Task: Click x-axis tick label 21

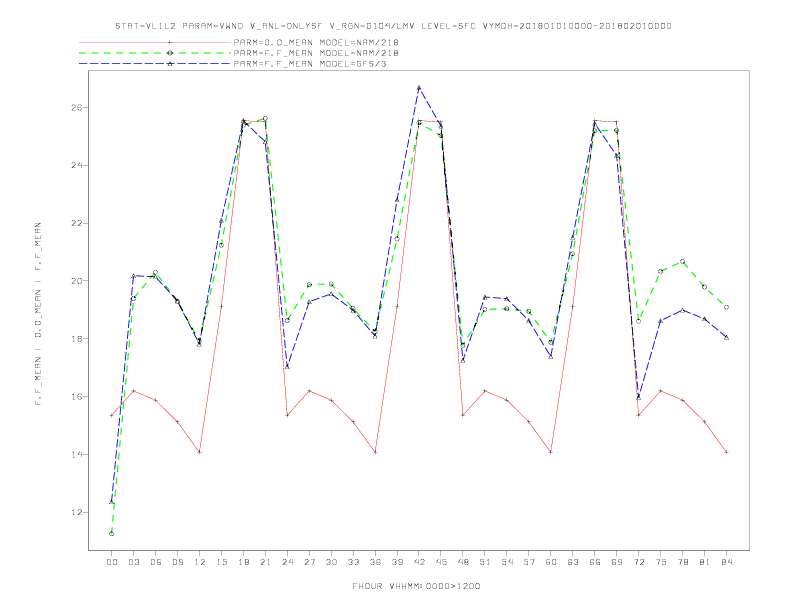Action: [x=265, y=562]
